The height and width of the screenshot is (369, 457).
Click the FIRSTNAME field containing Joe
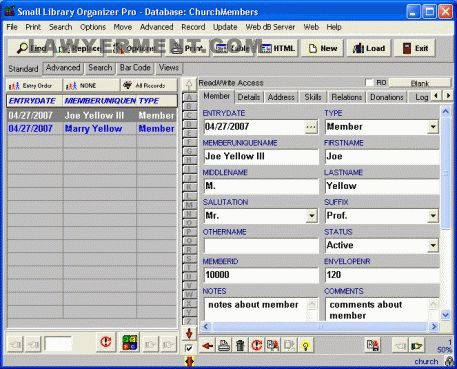point(382,157)
